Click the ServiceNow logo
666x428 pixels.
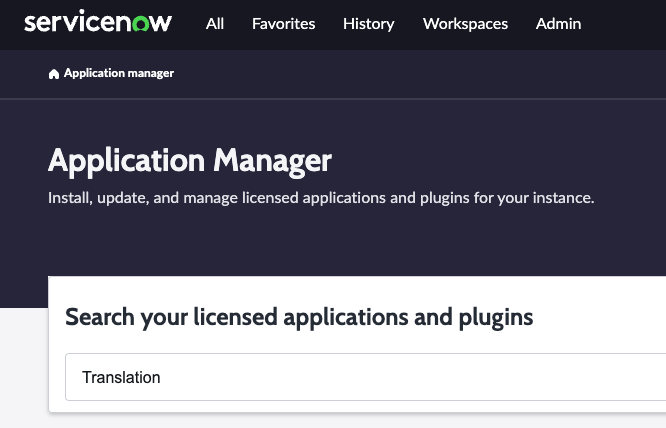click(98, 22)
